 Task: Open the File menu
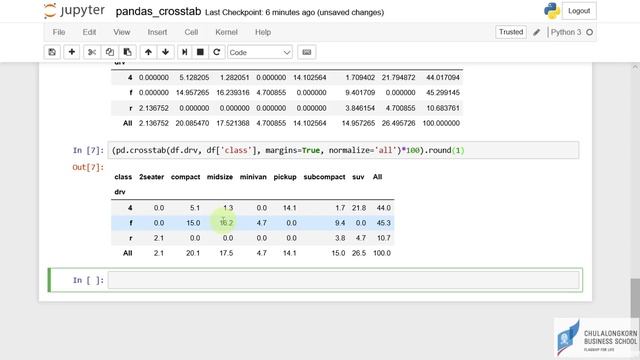(59, 32)
